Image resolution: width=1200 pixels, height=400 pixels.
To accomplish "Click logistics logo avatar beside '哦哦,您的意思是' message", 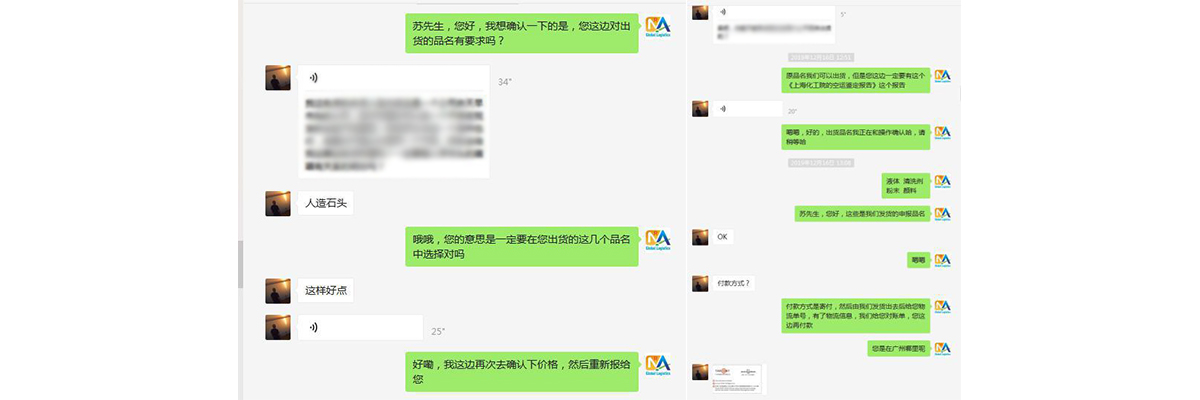I will [657, 241].
